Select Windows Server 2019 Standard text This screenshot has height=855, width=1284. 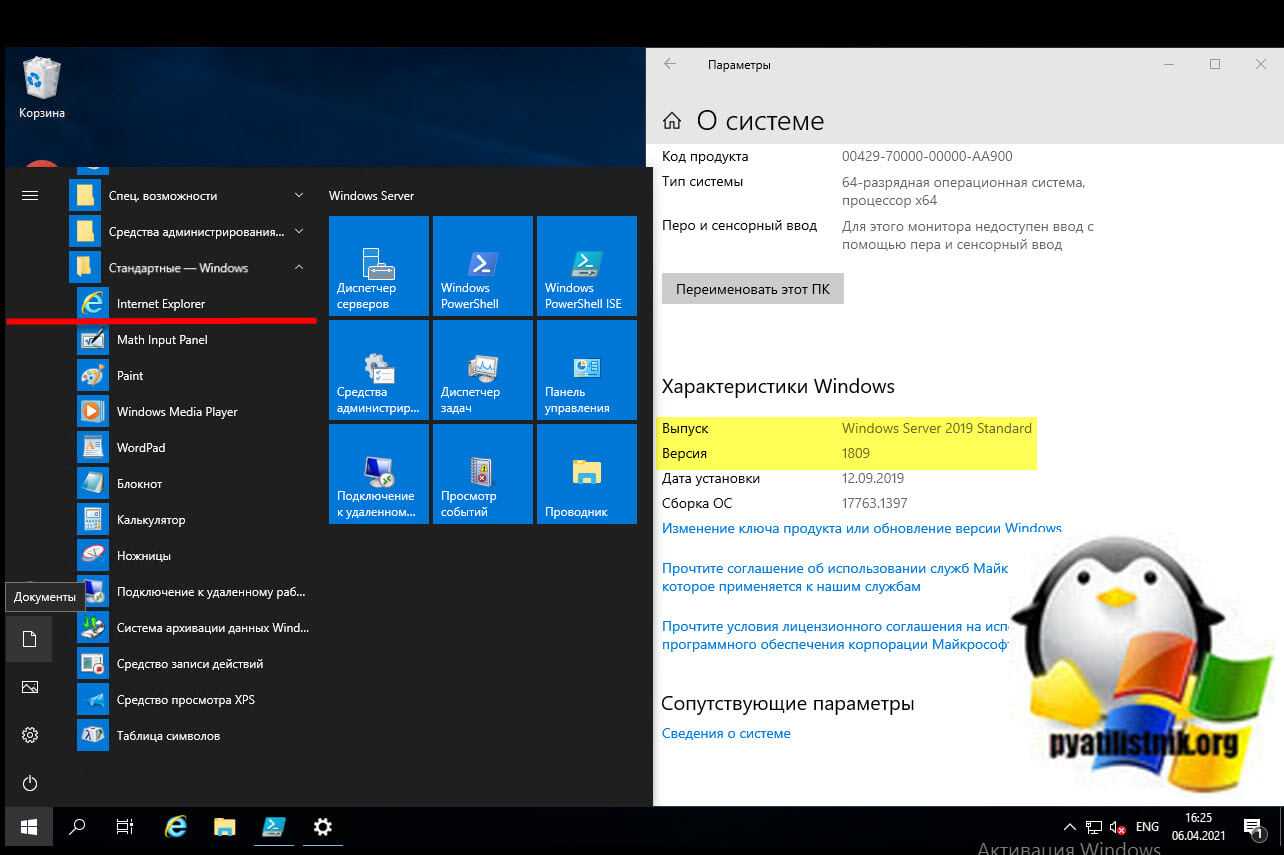click(937, 428)
